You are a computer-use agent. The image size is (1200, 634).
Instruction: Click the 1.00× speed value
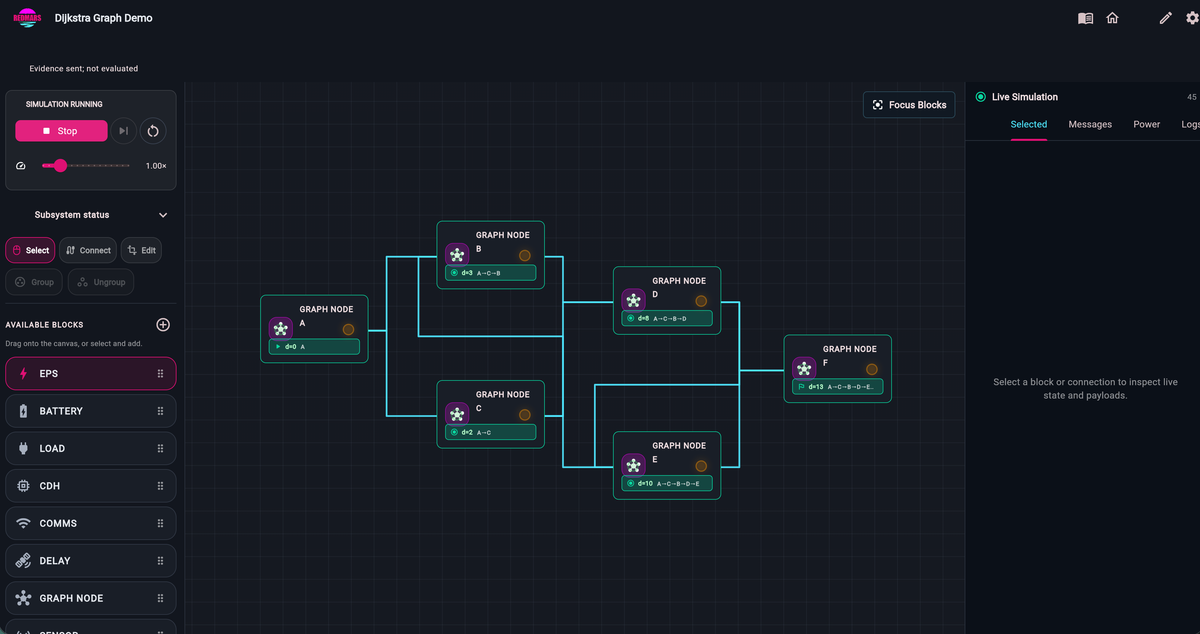click(156, 166)
